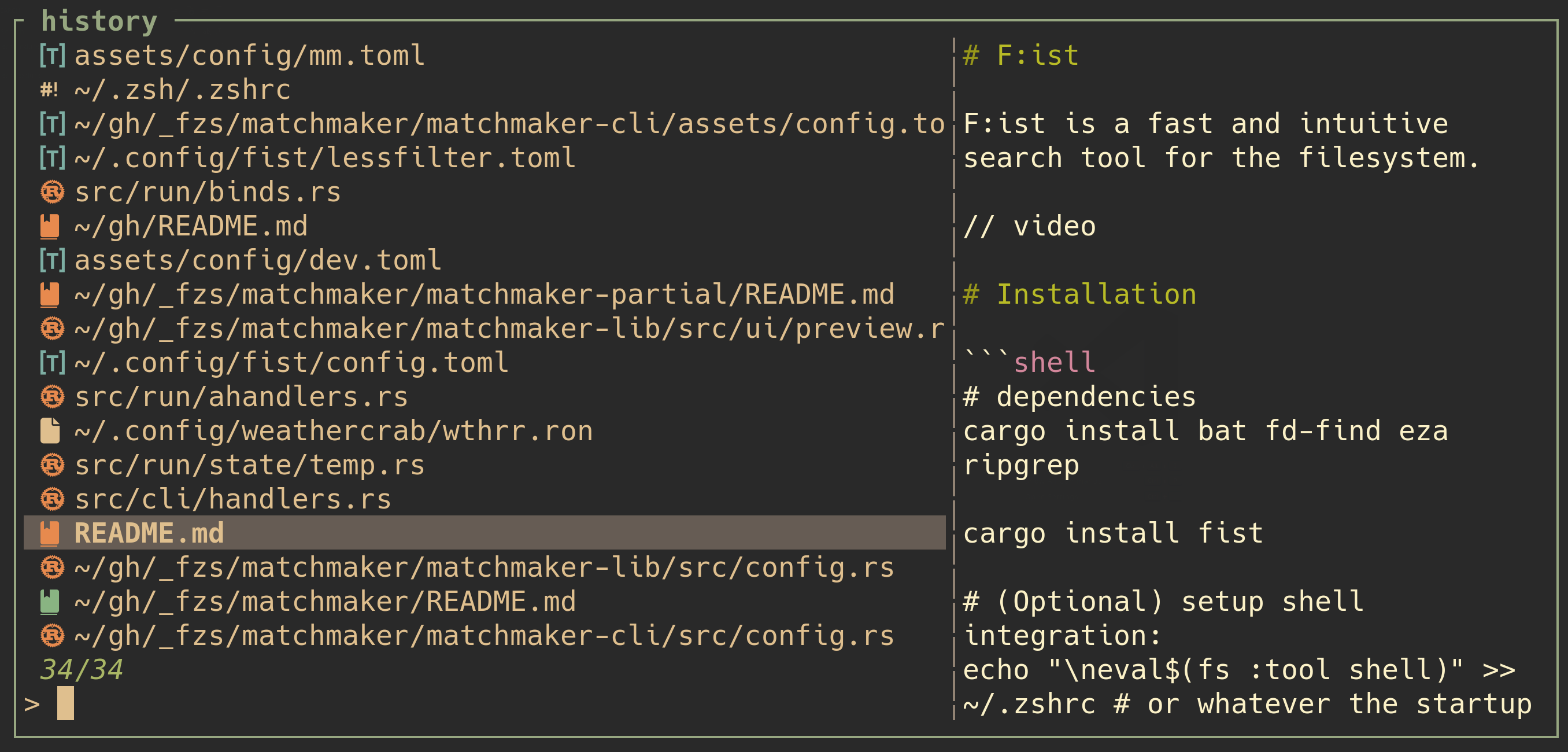1568x752 pixels.
Task: Pick ~/.config/weathercrab/wthrr.ron entry
Action: point(485,430)
